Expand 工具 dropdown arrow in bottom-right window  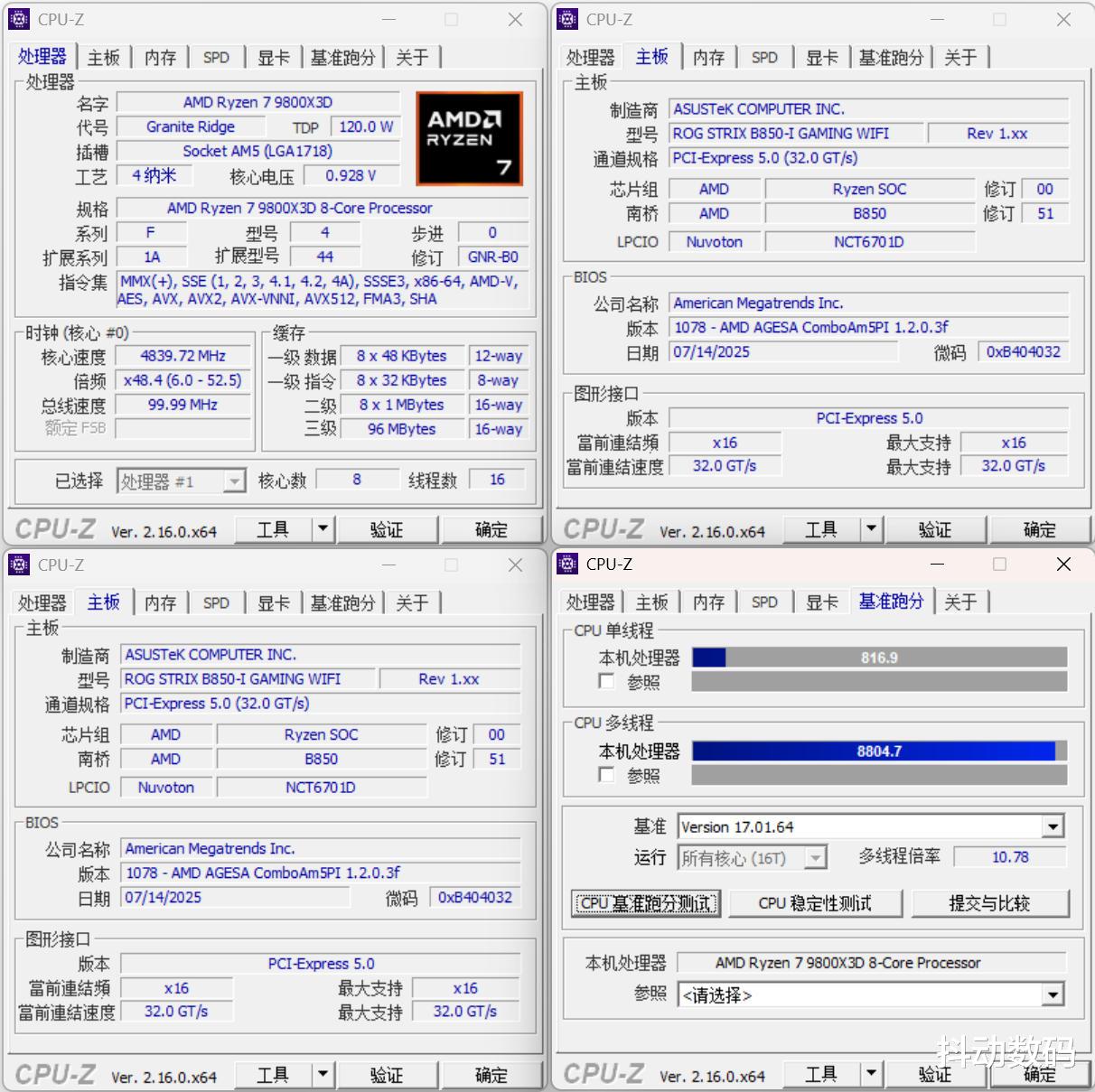point(871,1073)
